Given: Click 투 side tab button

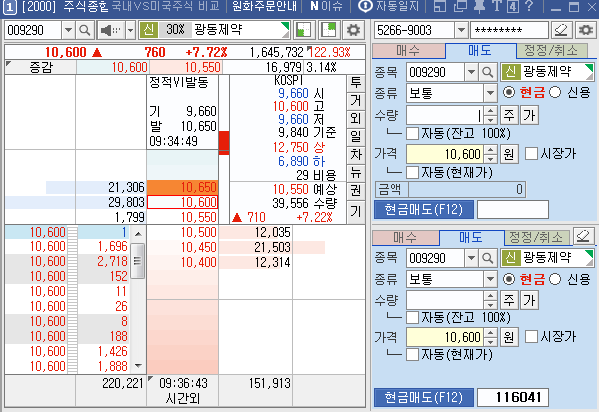Looking at the screenshot, I should [x=356, y=83].
